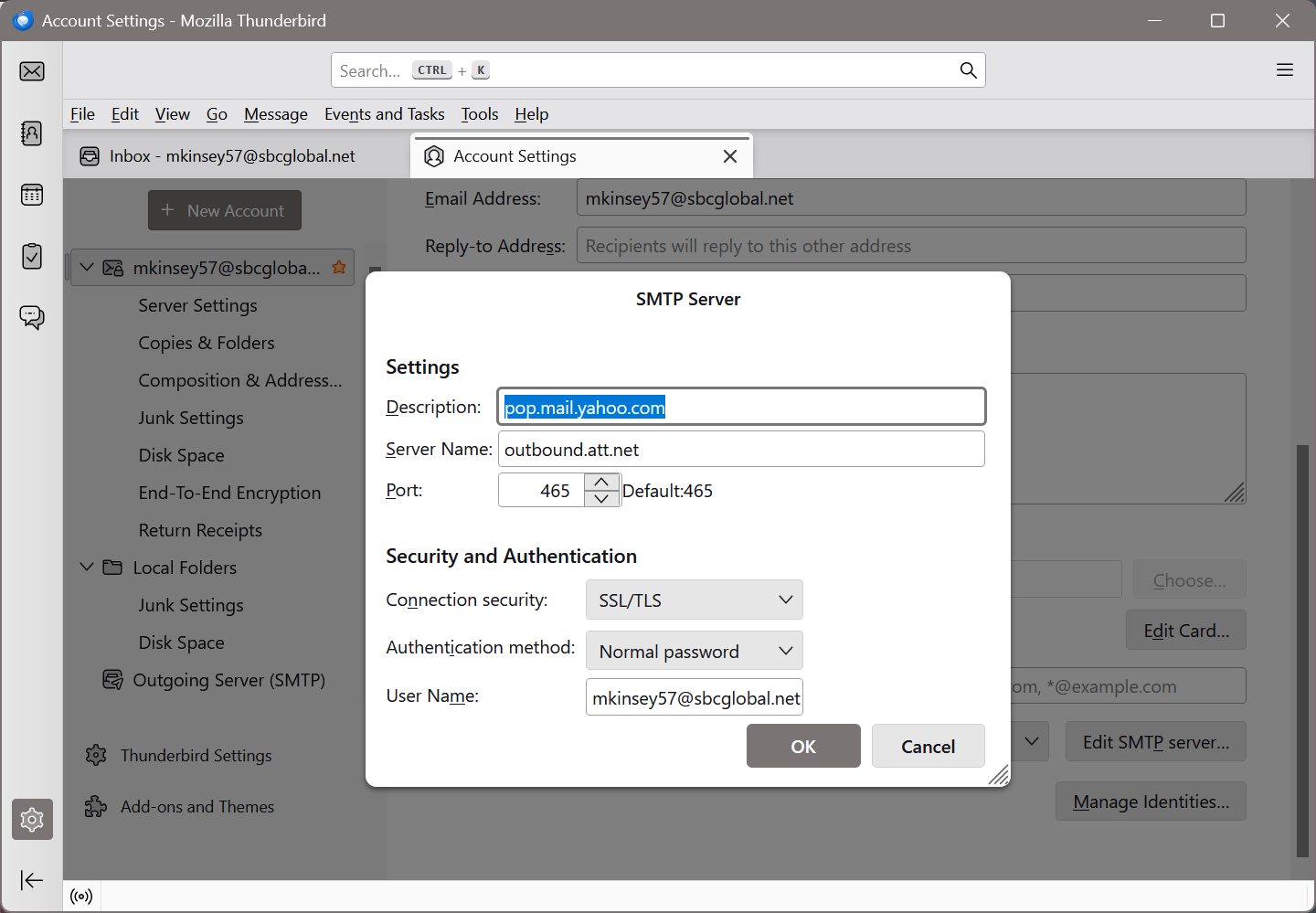
Task: Click the settings gear in spaces toolbar
Action: [32, 820]
